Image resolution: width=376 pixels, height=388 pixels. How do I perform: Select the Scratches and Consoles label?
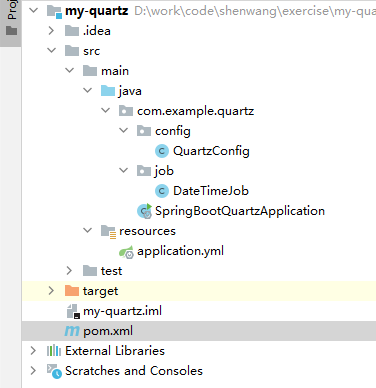pos(134,371)
